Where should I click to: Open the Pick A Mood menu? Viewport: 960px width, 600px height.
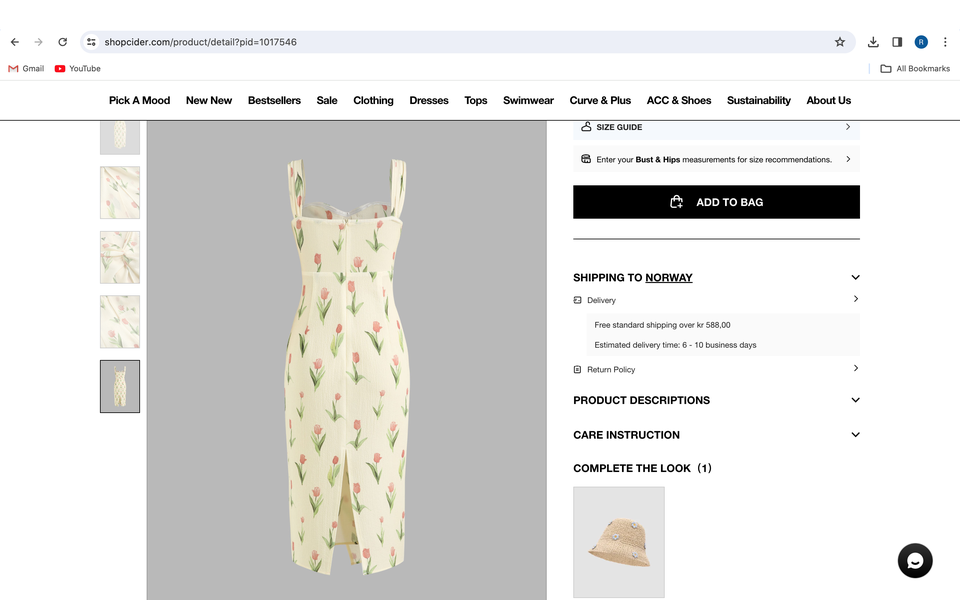140,100
